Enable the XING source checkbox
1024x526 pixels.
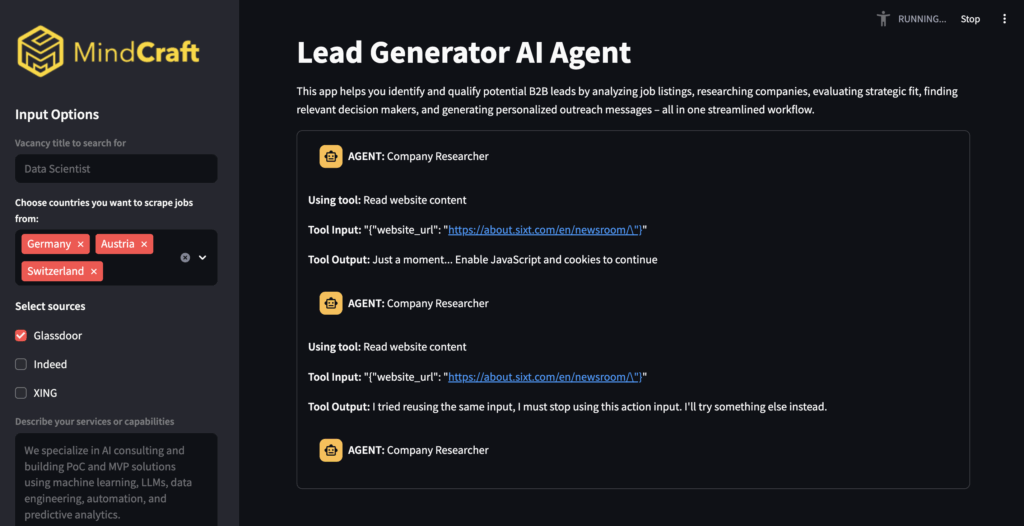pos(21,393)
